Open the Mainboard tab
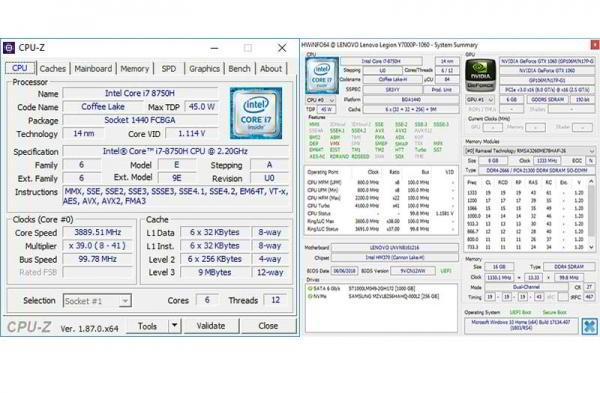Image resolution: width=600 pixels, height=393 pixels. pyautogui.click(x=93, y=69)
